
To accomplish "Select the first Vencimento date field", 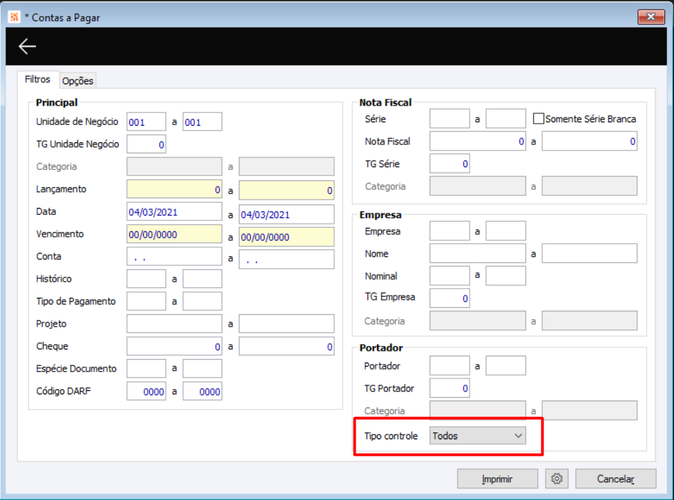I will pyautogui.click(x=174, y=234).
